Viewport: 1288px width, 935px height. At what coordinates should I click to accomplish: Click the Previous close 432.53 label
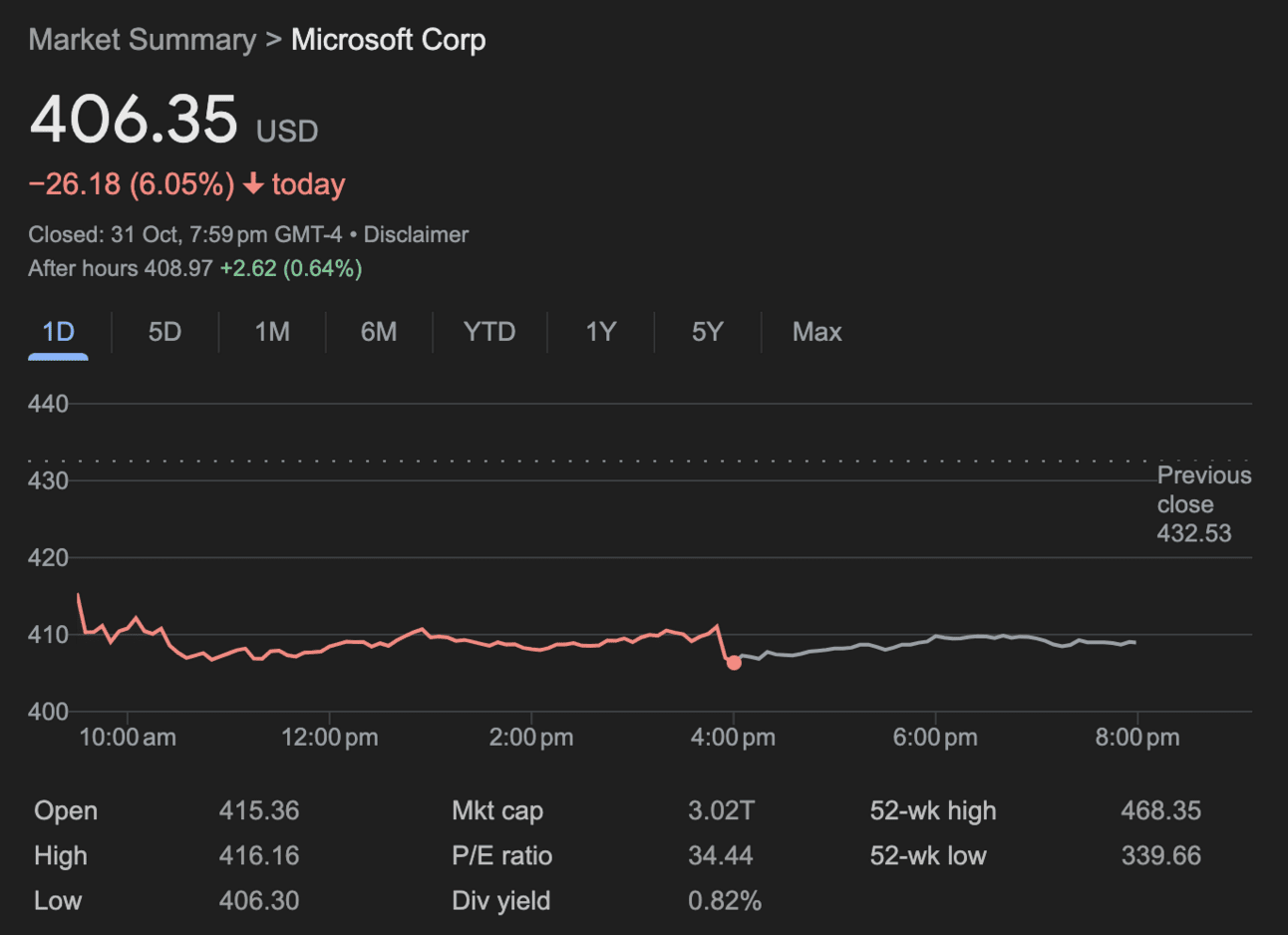1202,504
